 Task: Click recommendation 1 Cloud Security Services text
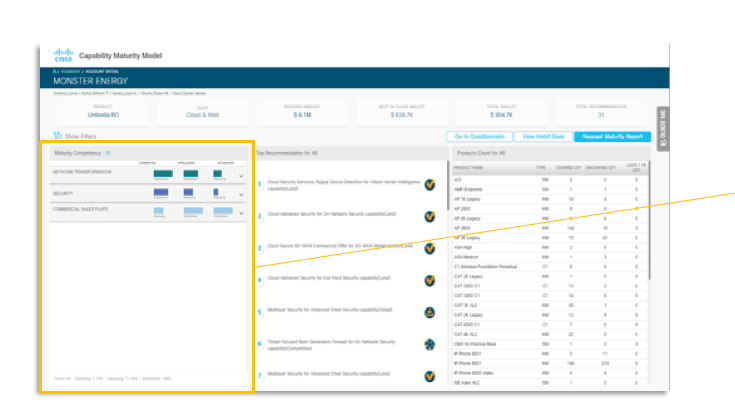click(x=344, y=185)
